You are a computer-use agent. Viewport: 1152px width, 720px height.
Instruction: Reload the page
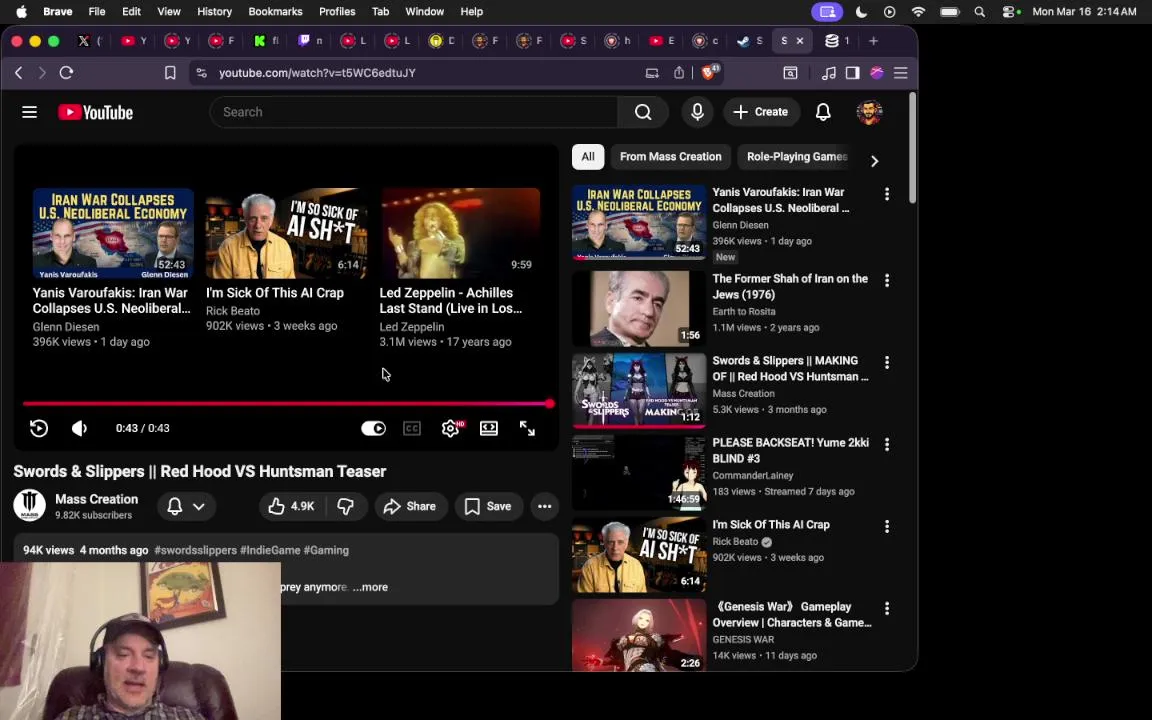pos(66,73)
